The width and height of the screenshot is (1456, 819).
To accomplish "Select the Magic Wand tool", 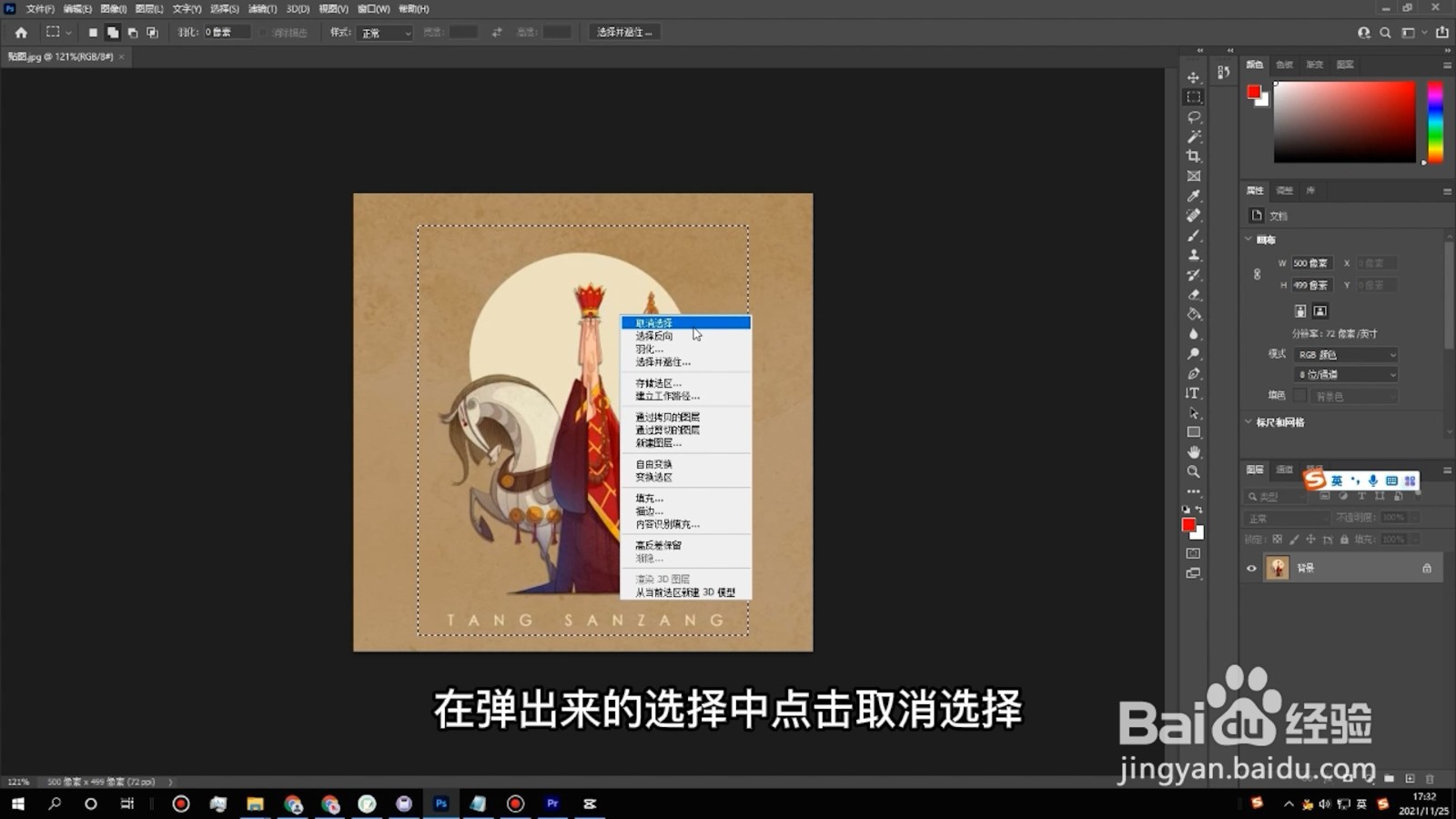I will click(x=1194, y=136).
